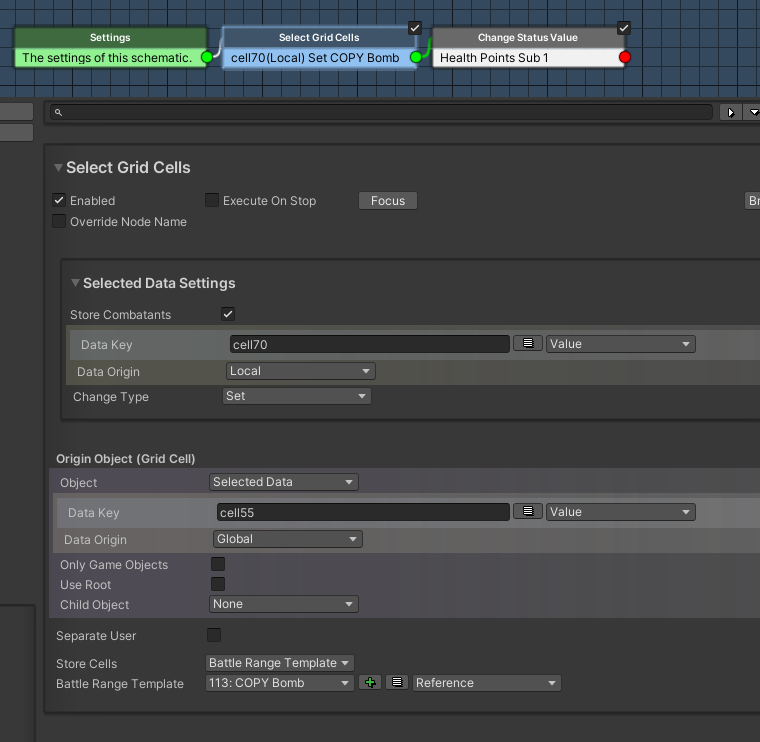
Task: Open Value dropdown for cell70 Data Key
Action: tap(620, 344)
